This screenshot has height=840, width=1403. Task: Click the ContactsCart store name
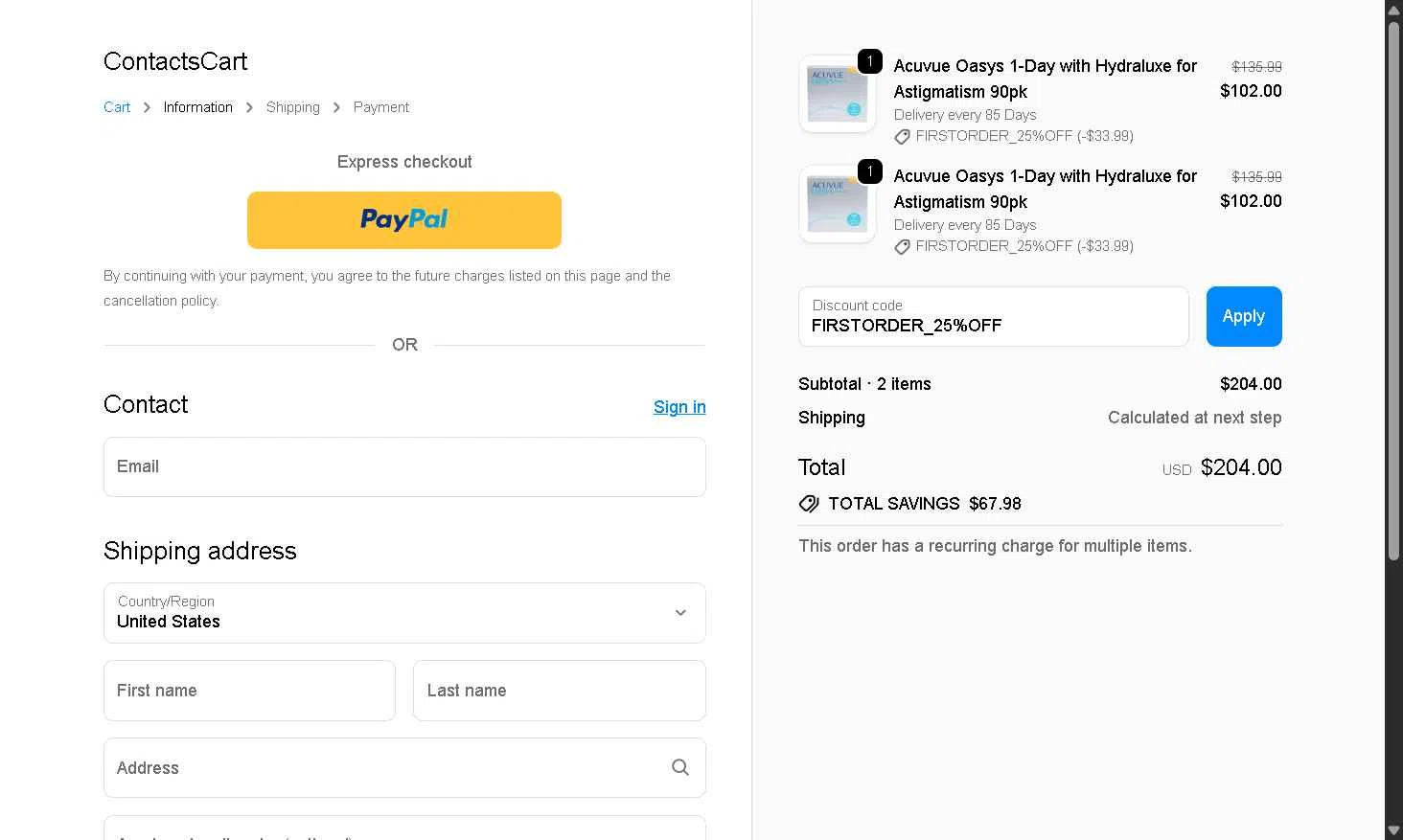pyautogui.click(x=175, y=61)
